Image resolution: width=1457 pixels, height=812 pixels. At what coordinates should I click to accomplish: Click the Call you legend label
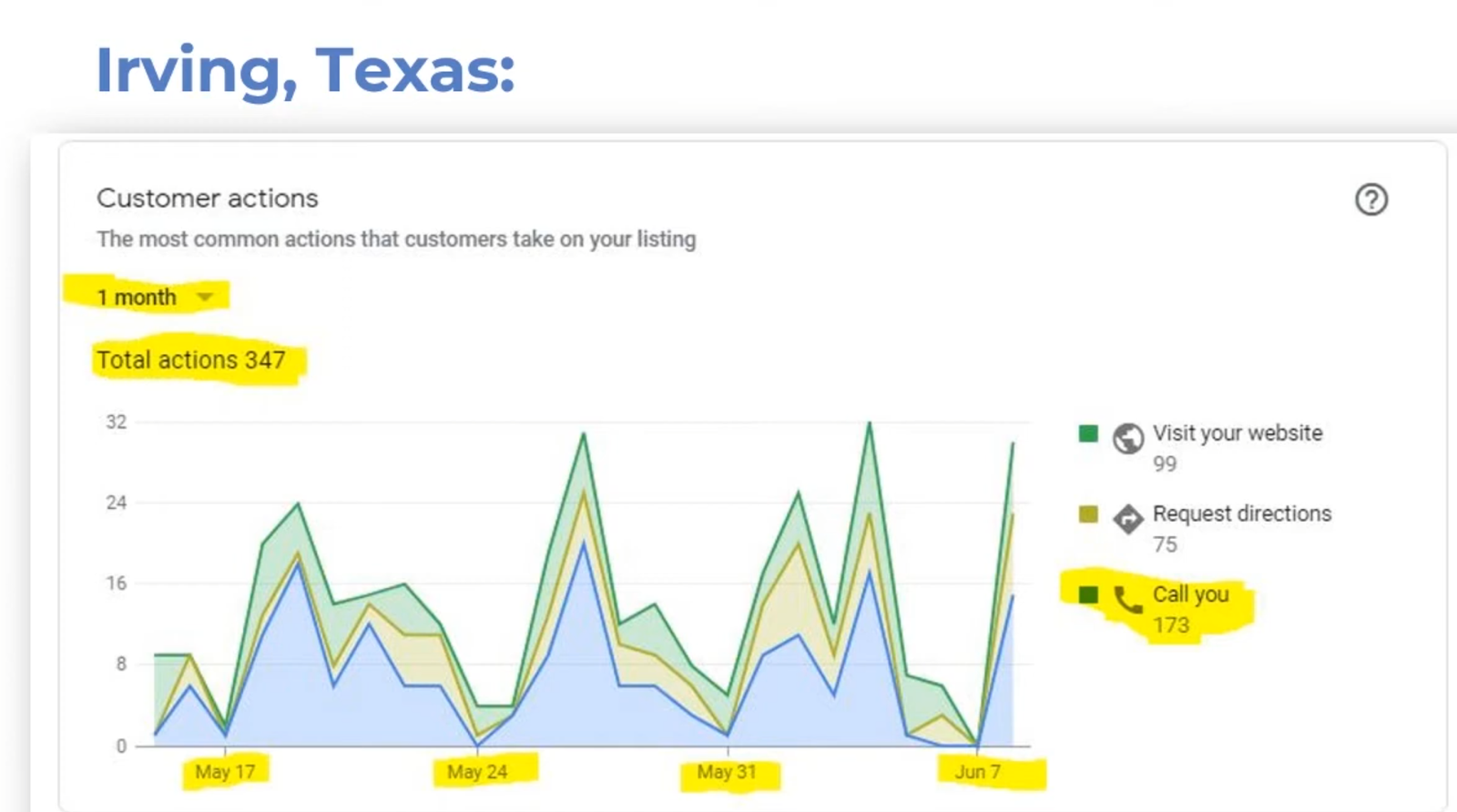(1190, 594)
